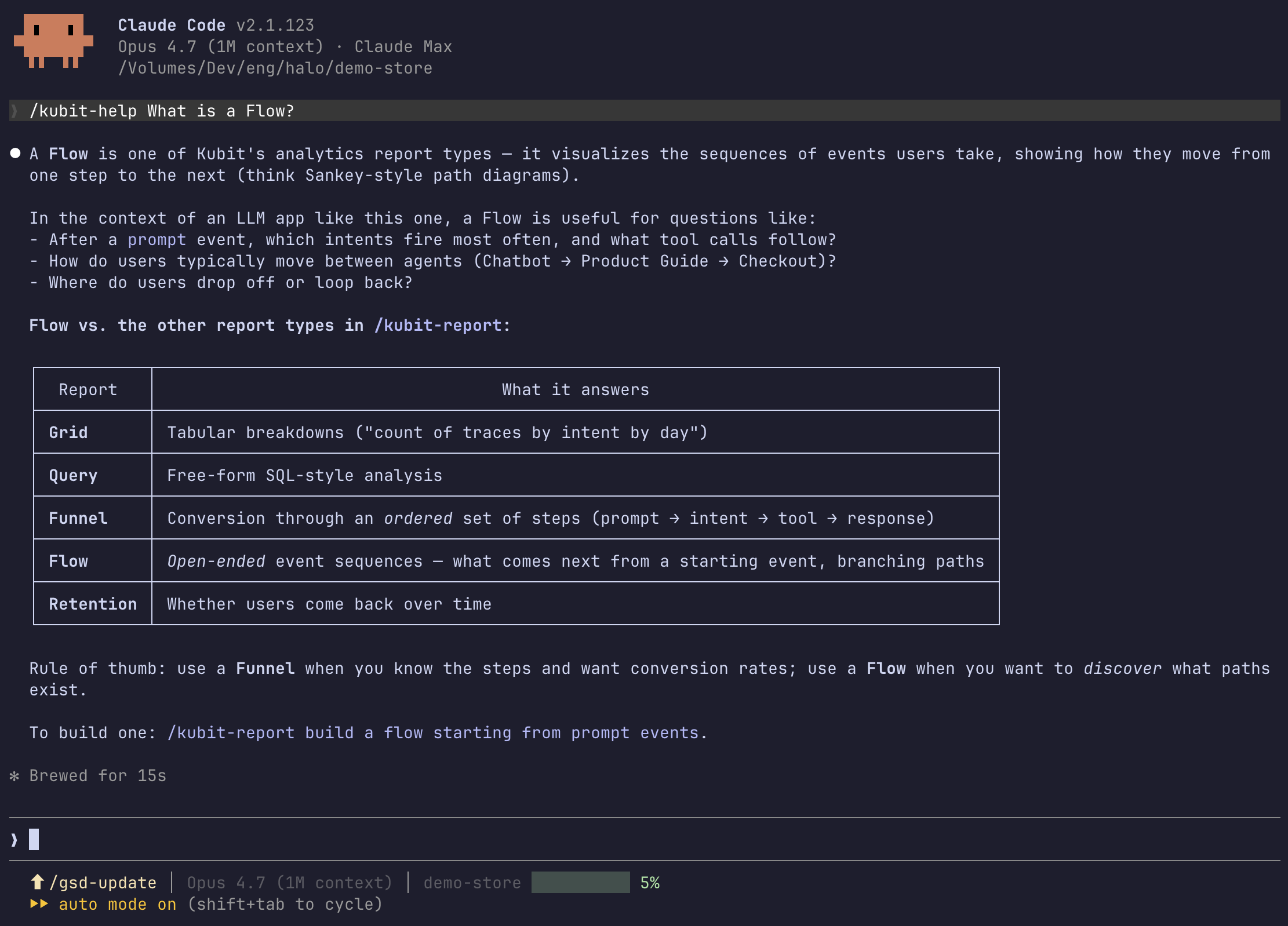Viewport: 1288px width, 926px height.
Task: Click the white bullet before the Flow answer
Action: pyautogui.click(x=16, y=154)
